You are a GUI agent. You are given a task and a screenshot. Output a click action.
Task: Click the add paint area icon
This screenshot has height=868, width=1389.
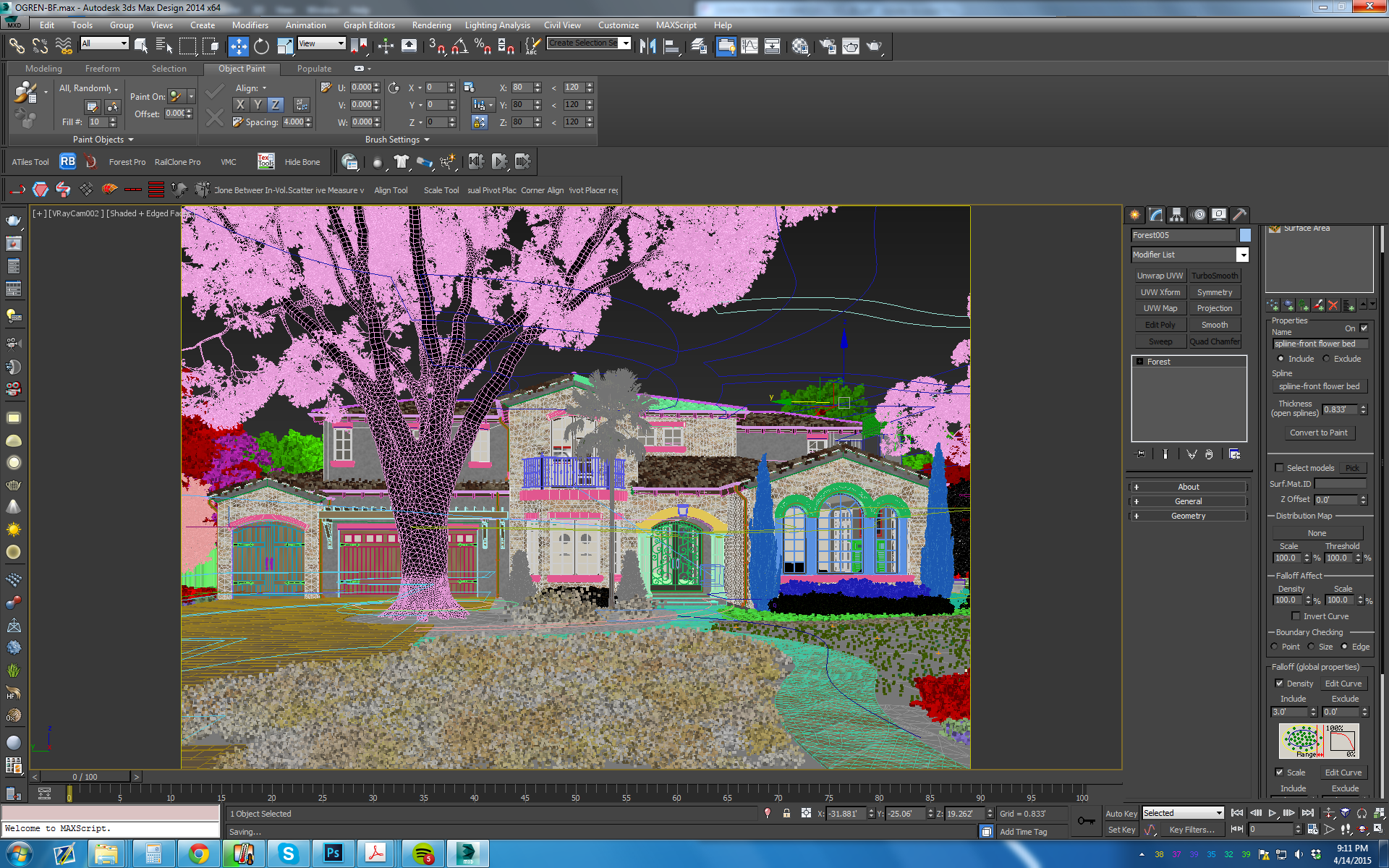tap(1318, 305)
